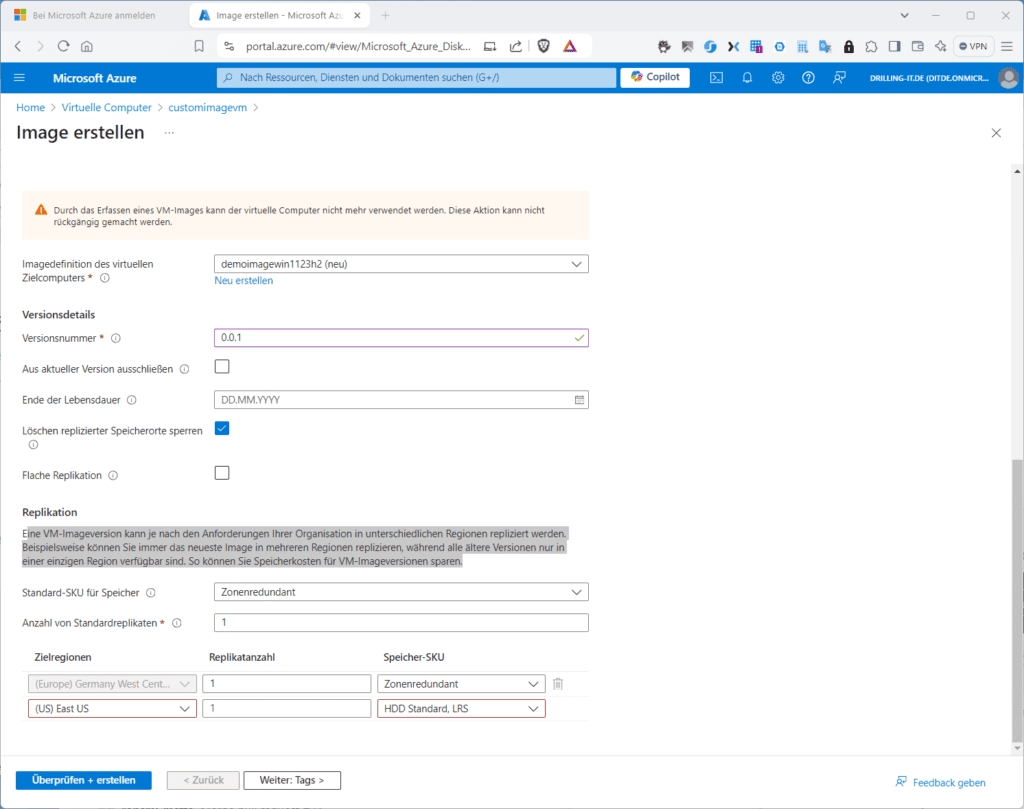Click the Brave shields icon

[543, 46]
